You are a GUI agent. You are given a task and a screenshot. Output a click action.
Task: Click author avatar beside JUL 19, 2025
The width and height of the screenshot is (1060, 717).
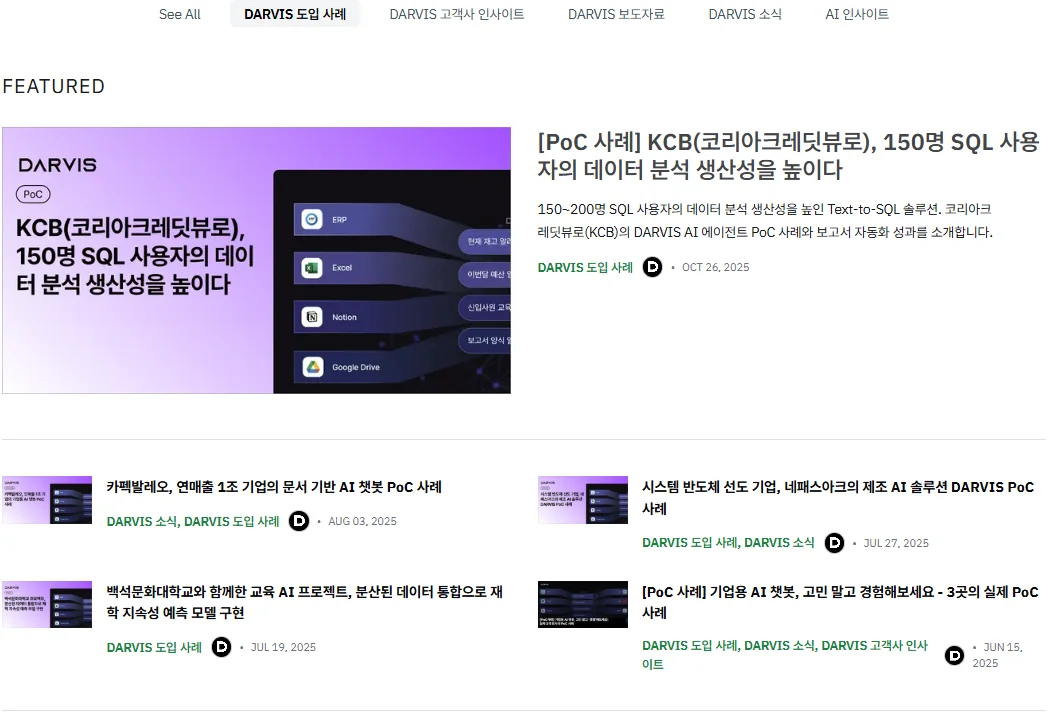pos(221,647)
